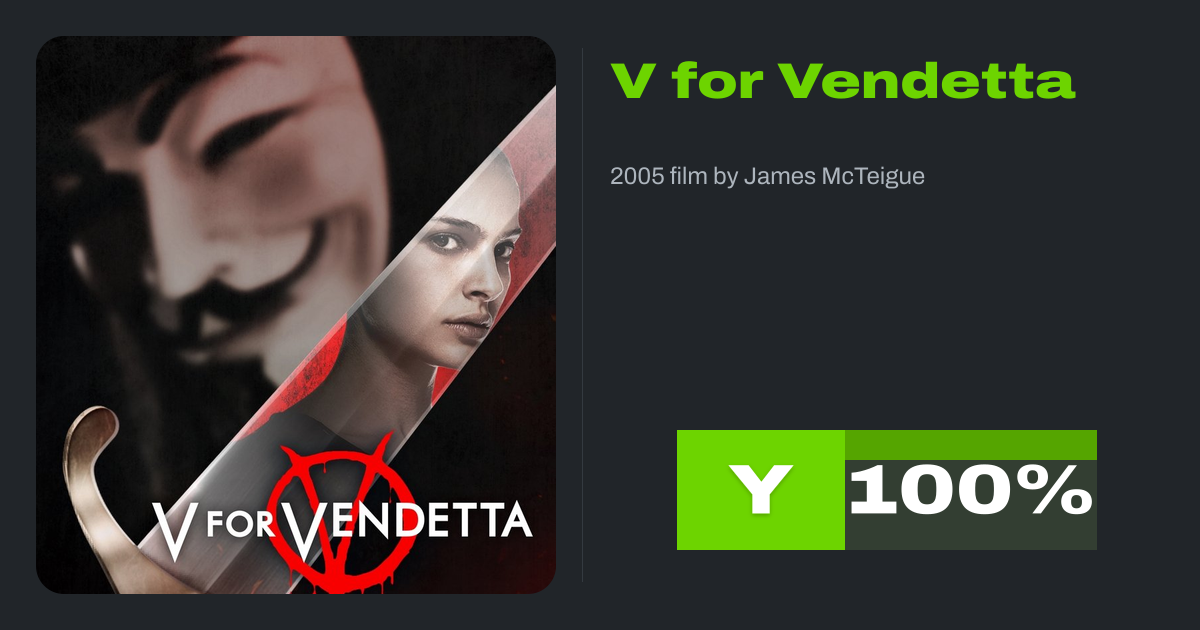1200x630 pixels.
Task: Click the woman's face reflected in the blade
Action: pos(465,275)
